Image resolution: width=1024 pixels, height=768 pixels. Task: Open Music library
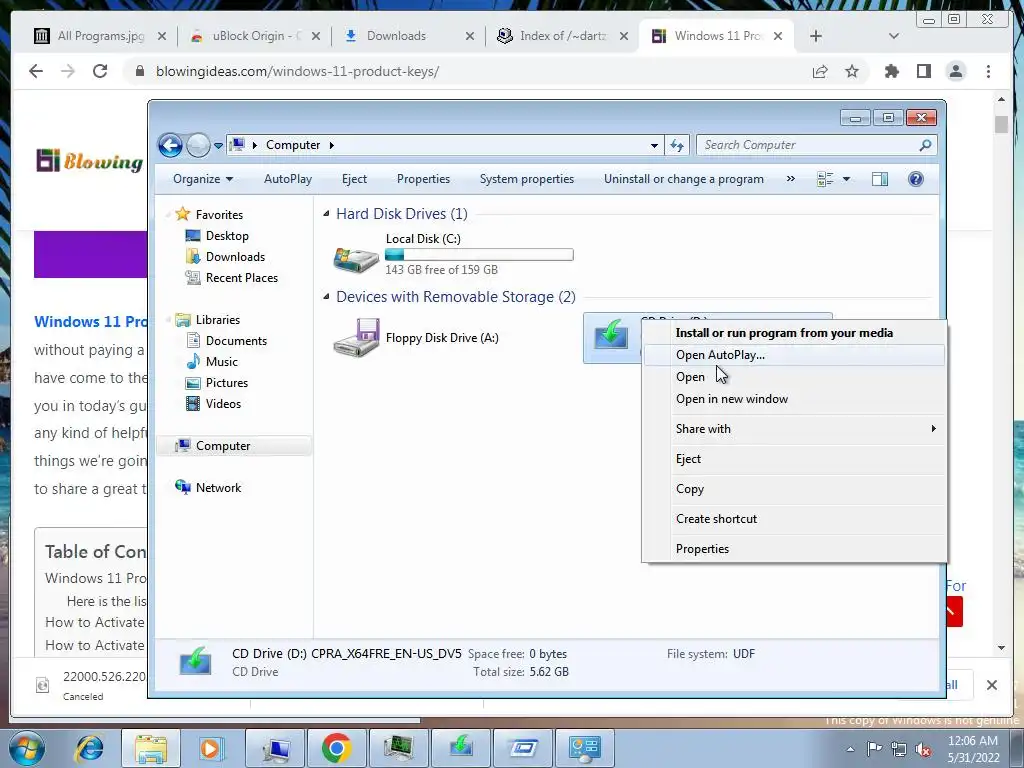click(x=221, y=362)
